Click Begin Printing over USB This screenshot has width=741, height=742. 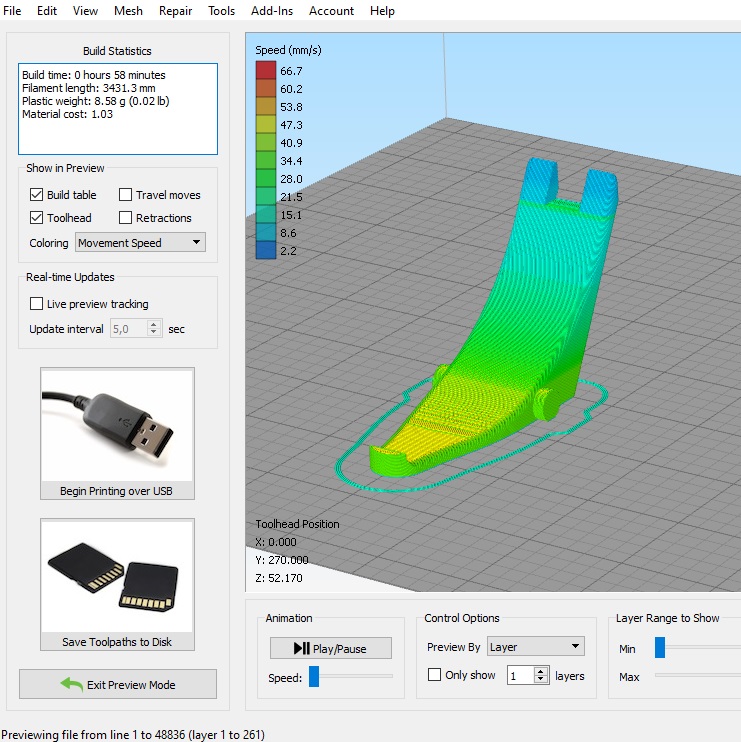pos(117,433)
